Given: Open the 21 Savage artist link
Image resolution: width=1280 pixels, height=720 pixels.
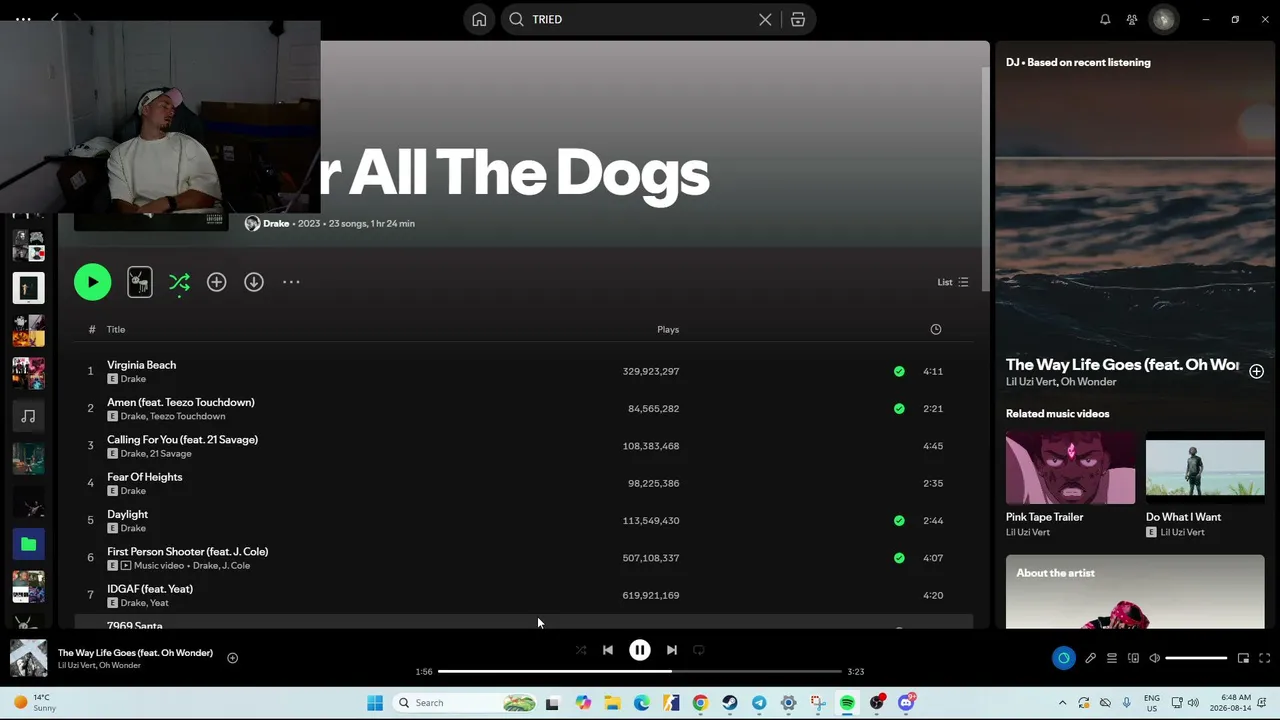Looking at the screenshot, I should 171,453.
